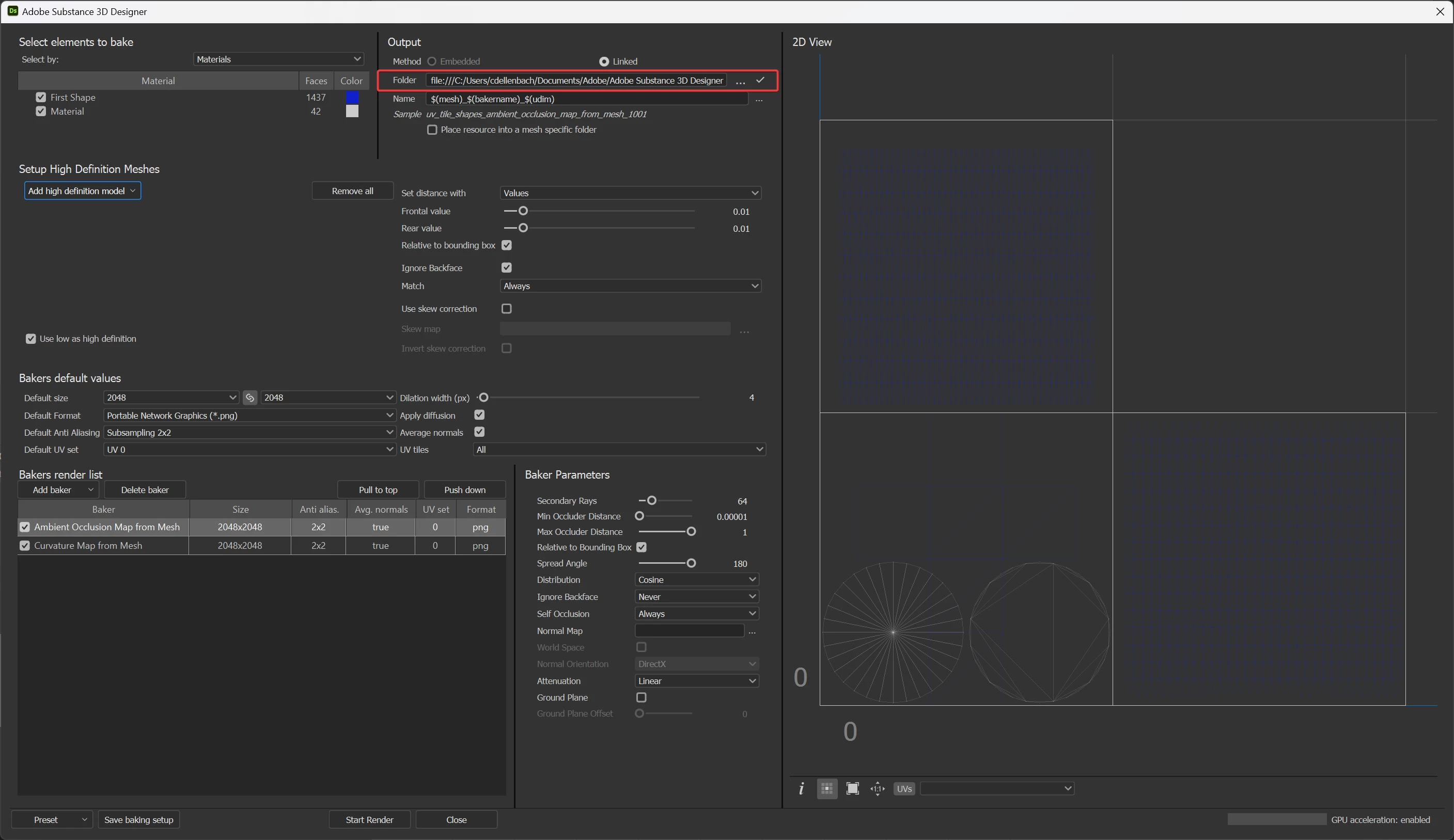Viewport: 1454px width, 840px height.
Task: Enable the Ground Plane checkbox
Action: tap(641, 698)
